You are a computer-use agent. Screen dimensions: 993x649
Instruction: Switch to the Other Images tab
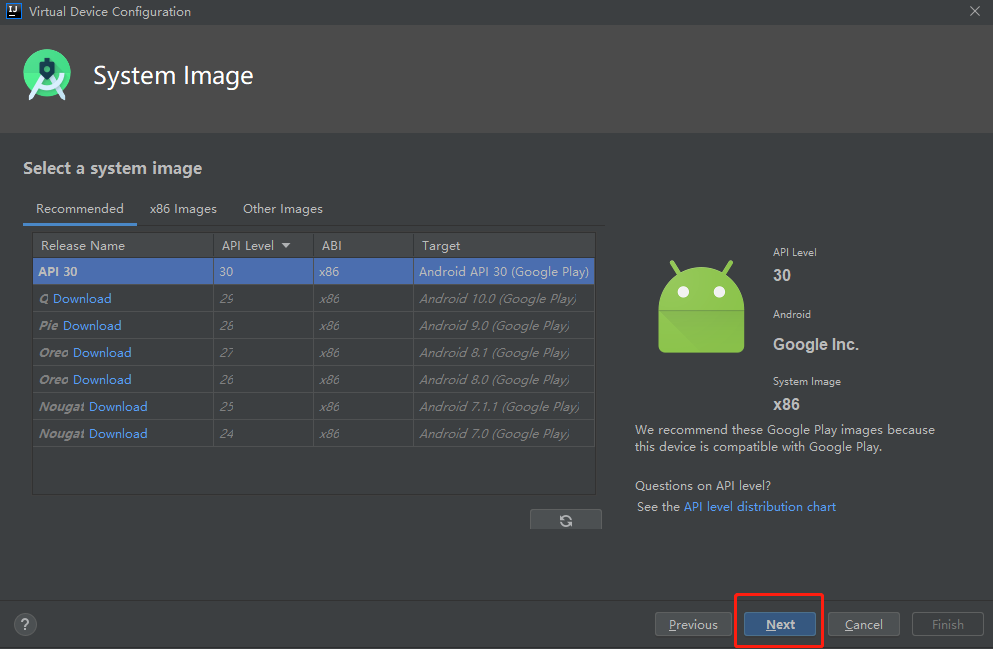tap(282, 208)
